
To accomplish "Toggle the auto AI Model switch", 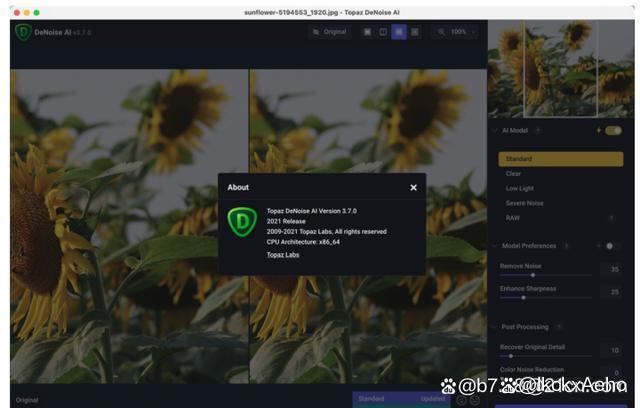I will (613, 131).
